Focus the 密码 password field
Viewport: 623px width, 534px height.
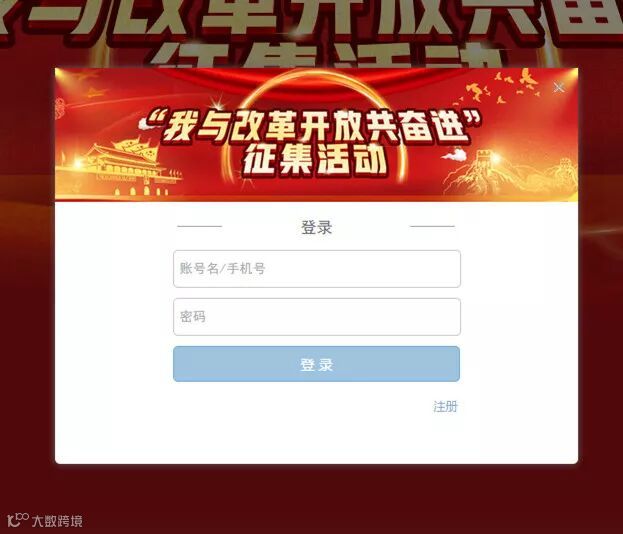317,317
